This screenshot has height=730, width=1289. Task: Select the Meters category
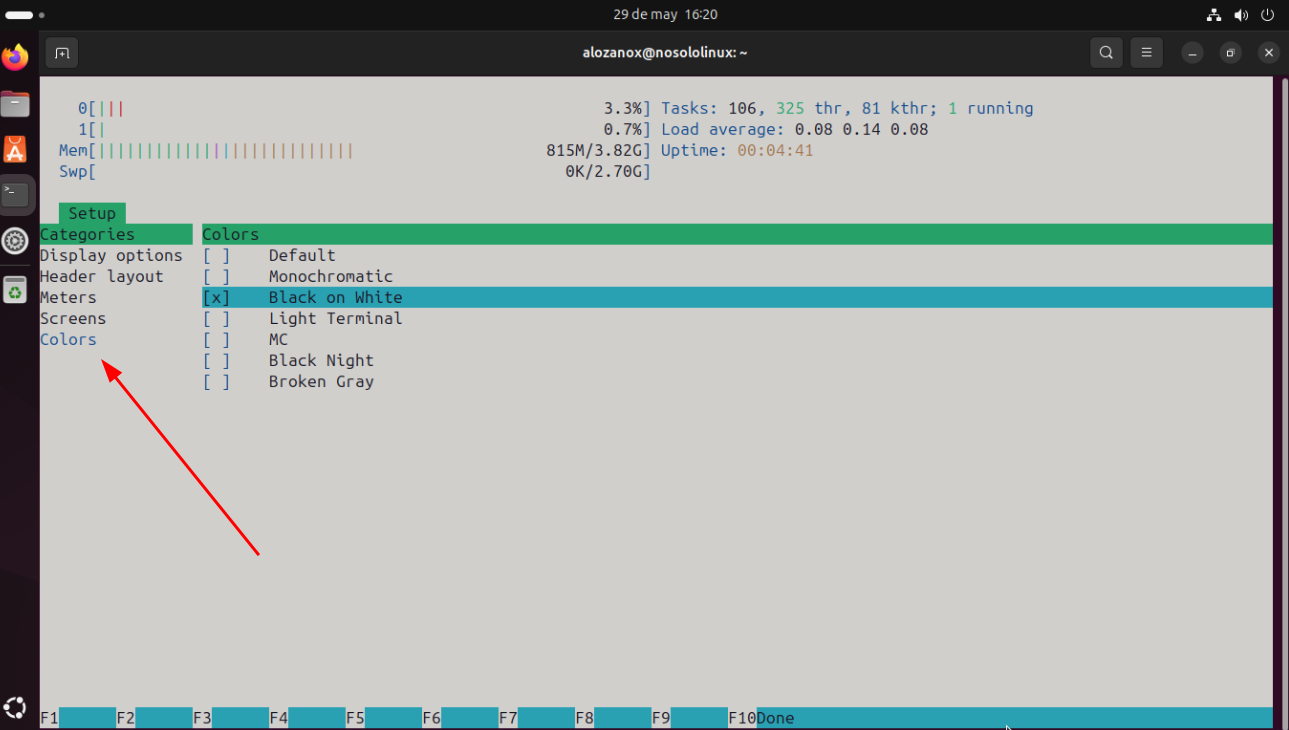pyautogui.click(x=68, y=298)
